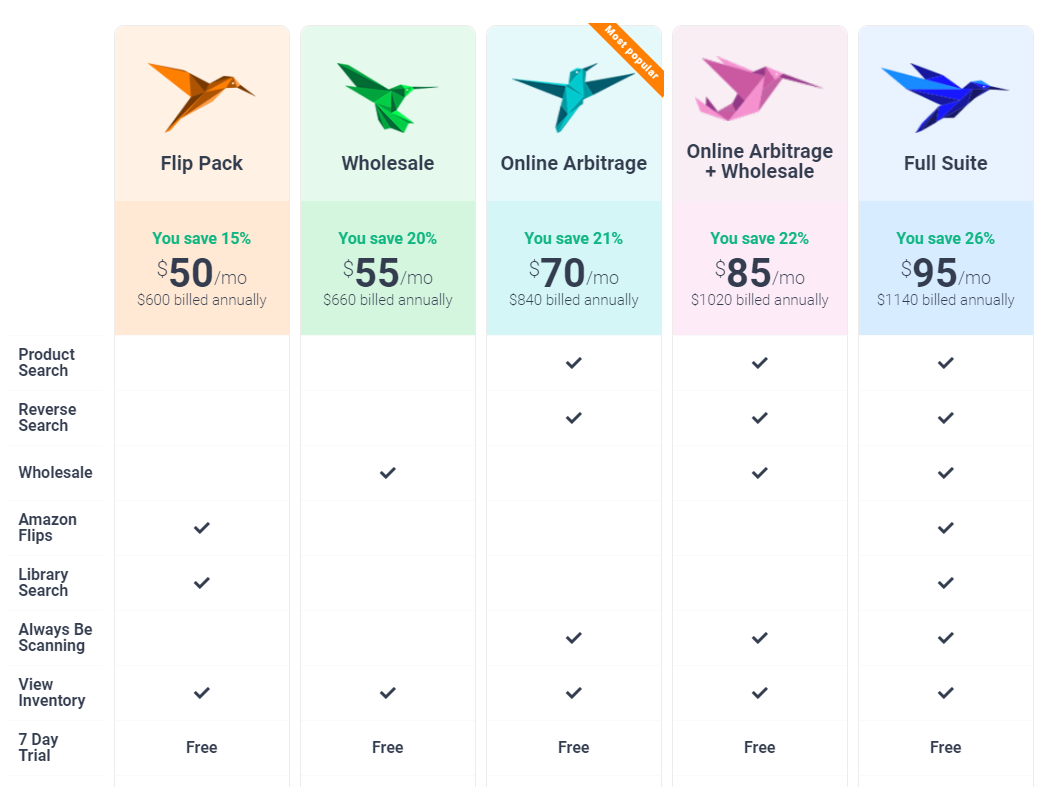The image size is (1048, 787).
Task: Click the orange Flip Pack hummingbird icon
Action: 200,95
